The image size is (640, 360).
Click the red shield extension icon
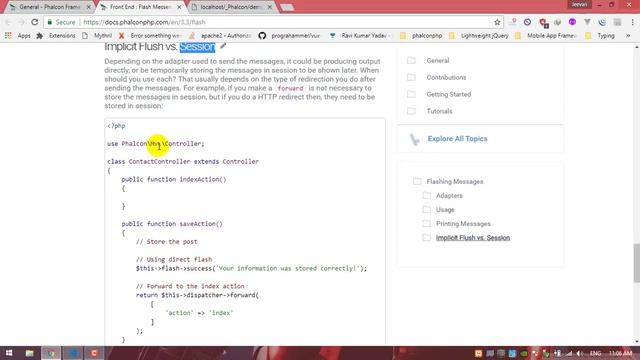(x=543, y=22)
